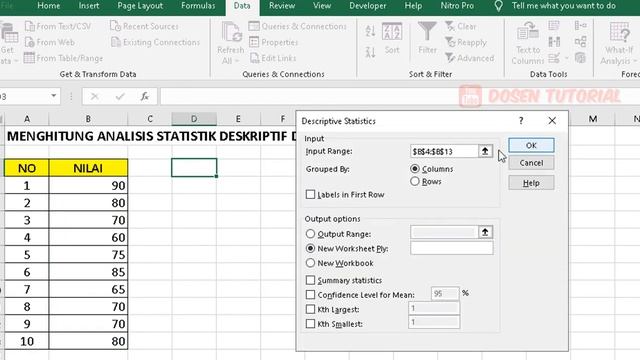Open the Nitro Pro tab
This screenshot has height=360, width=640.
(457, 6)
